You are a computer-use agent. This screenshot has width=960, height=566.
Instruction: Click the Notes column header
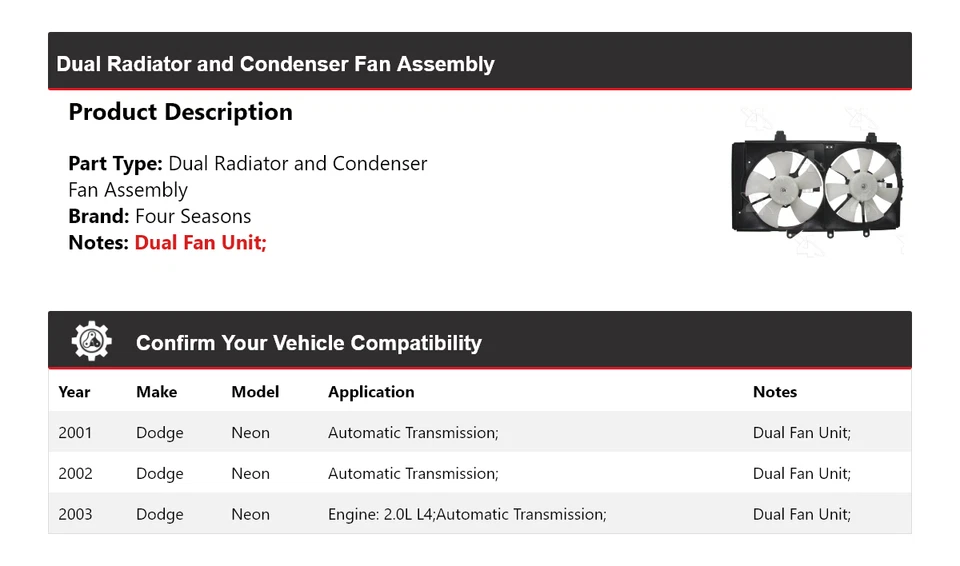click(775, 392)
